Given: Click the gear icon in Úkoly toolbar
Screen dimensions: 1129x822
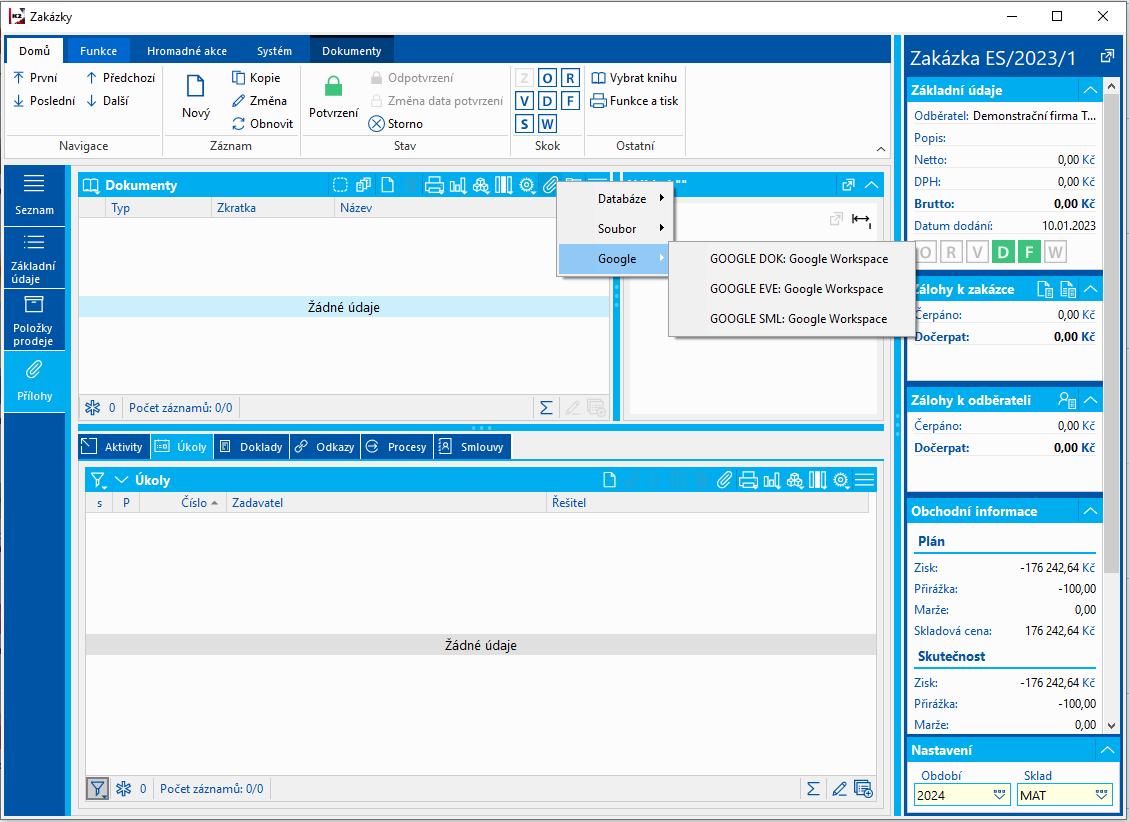Looking at the screenshot, I should [x=841, y=480].
